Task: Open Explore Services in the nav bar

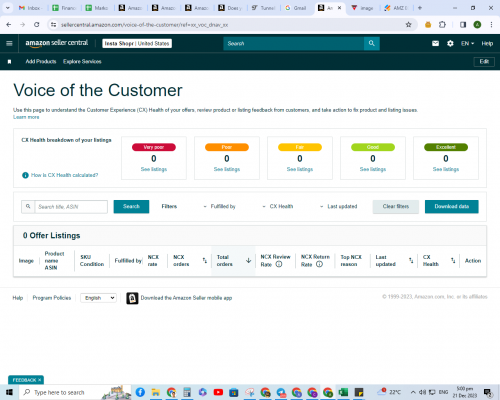Action: (x=82, y=62)
